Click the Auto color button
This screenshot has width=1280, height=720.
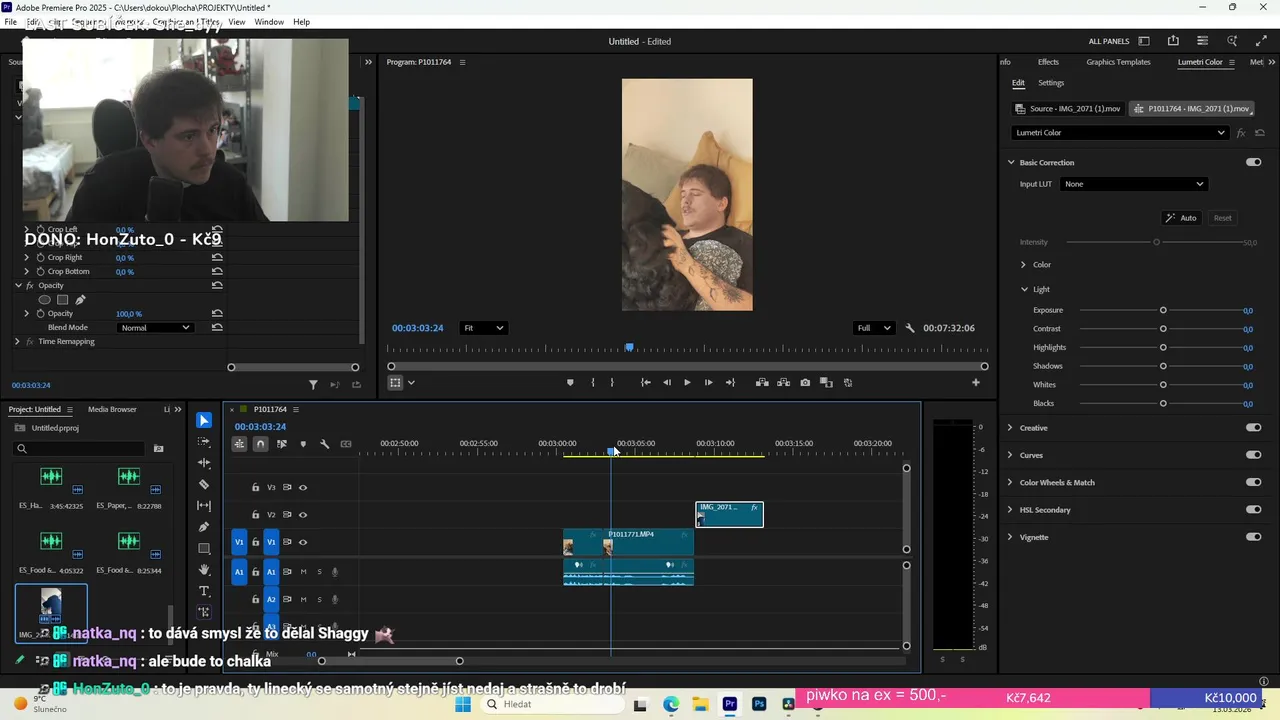(1181, 218)
